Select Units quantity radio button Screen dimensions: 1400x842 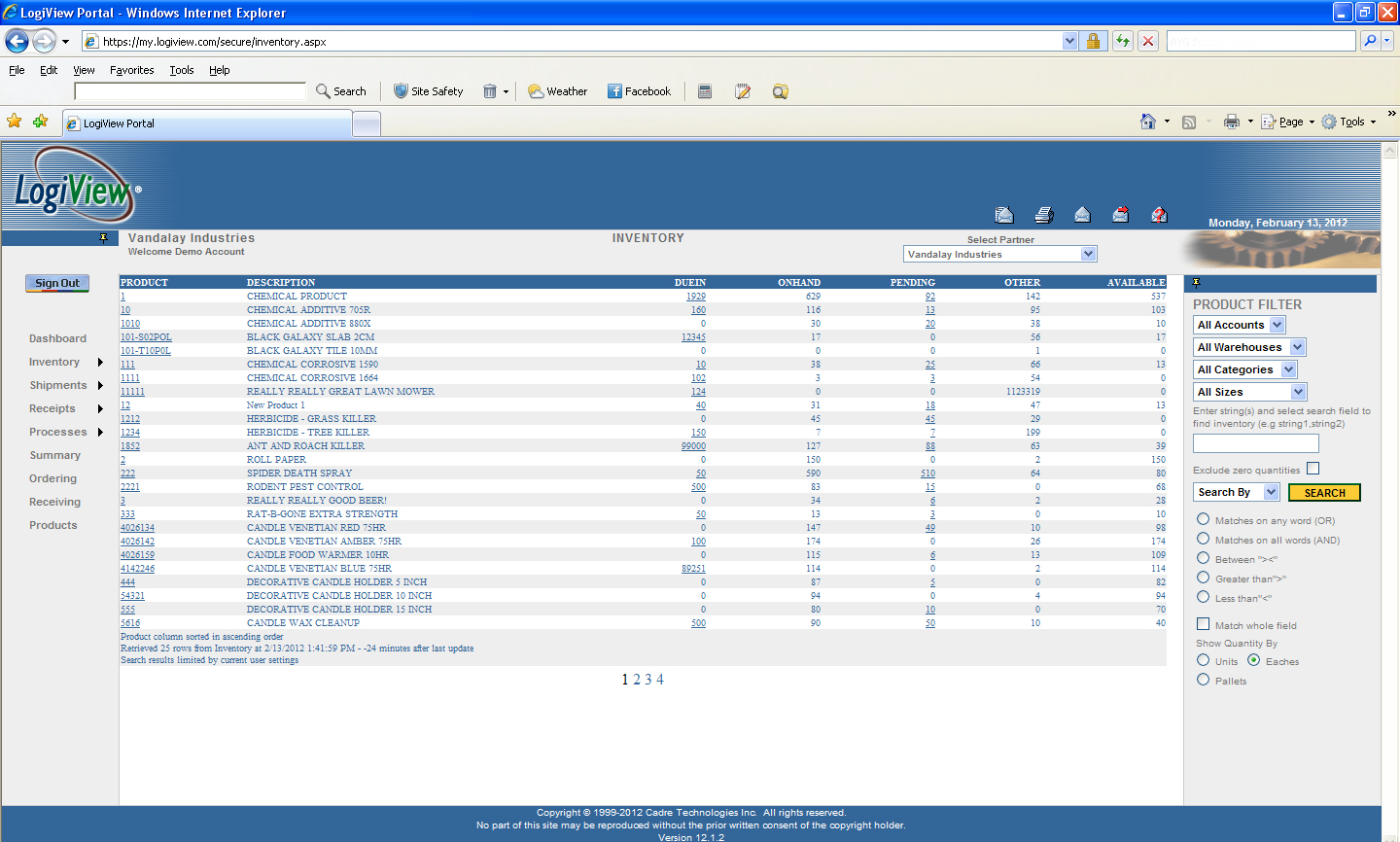(x=1203, y=660)
